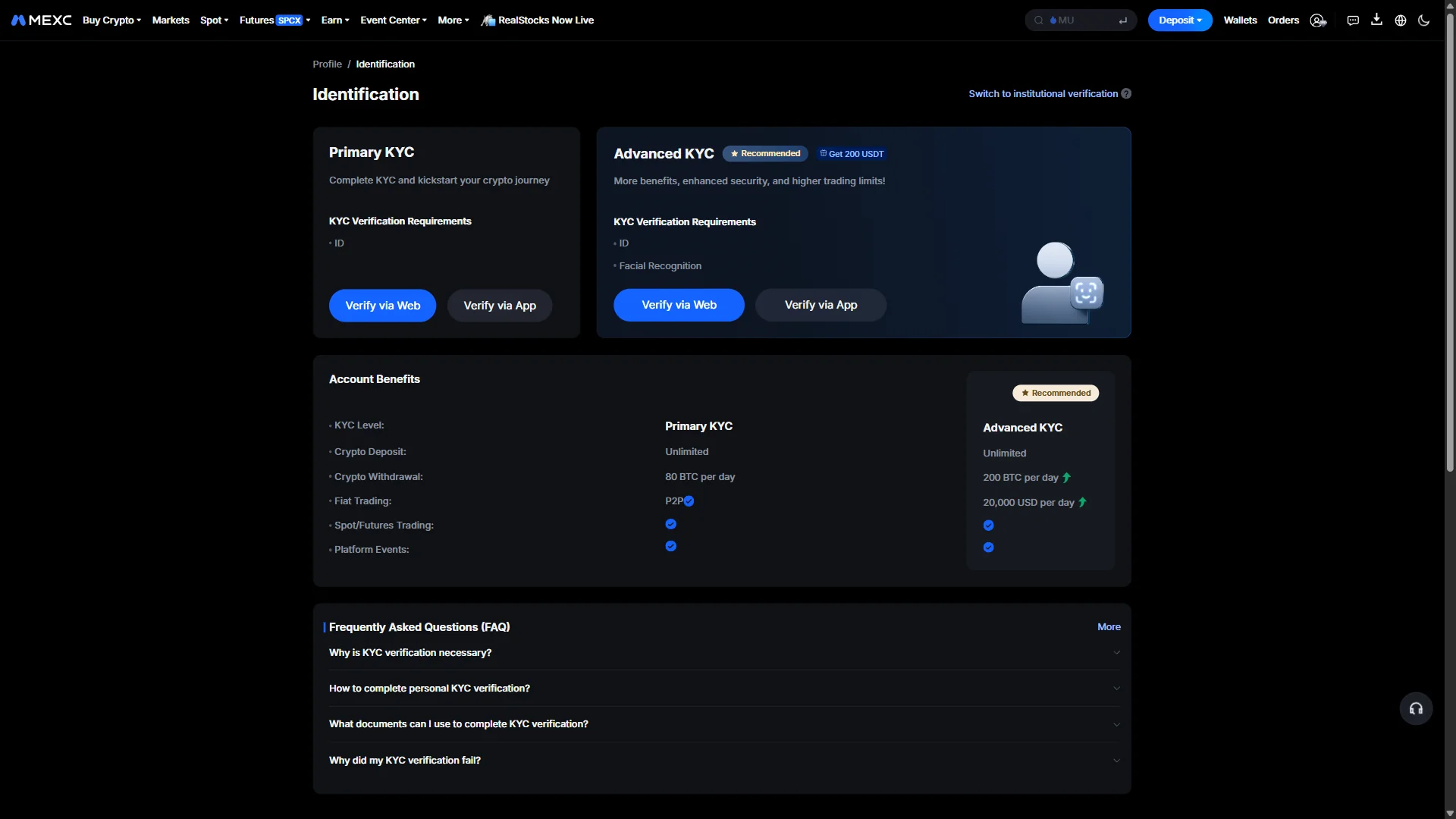Toggle dark mode moon icon
The width and height of the screenshot is (1456, 819).
1424,20
